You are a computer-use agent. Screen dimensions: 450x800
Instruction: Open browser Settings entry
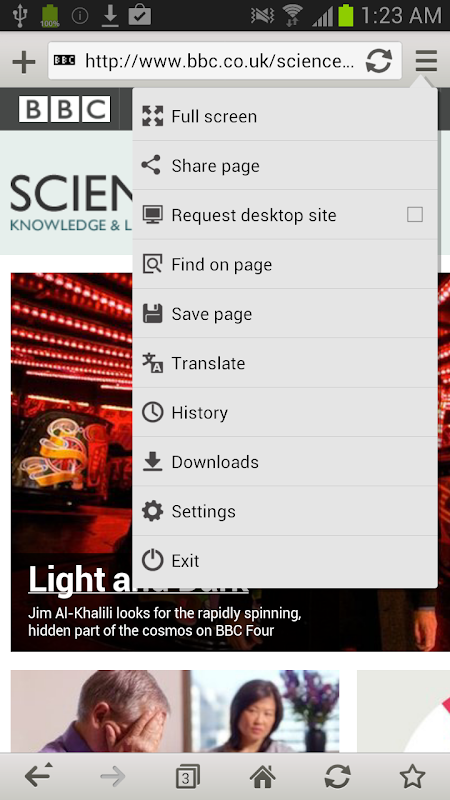pyautogui.click(x=285, y=511)
